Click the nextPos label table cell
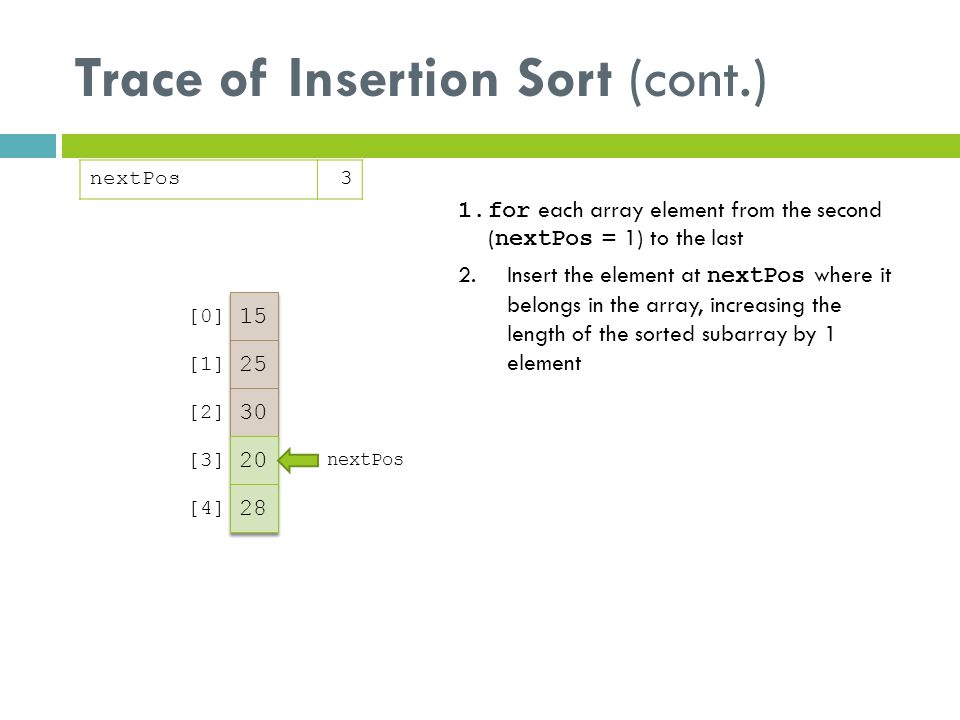The image size is (960, 720). click(x=198, y=179)
